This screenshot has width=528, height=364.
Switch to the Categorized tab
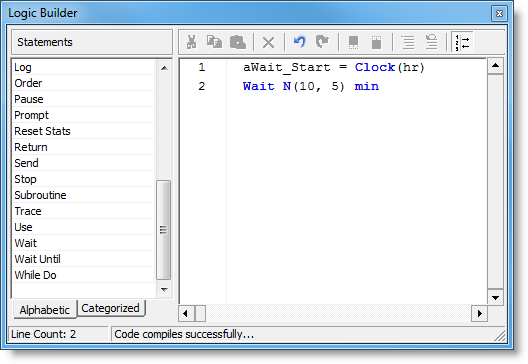[110, 308]
